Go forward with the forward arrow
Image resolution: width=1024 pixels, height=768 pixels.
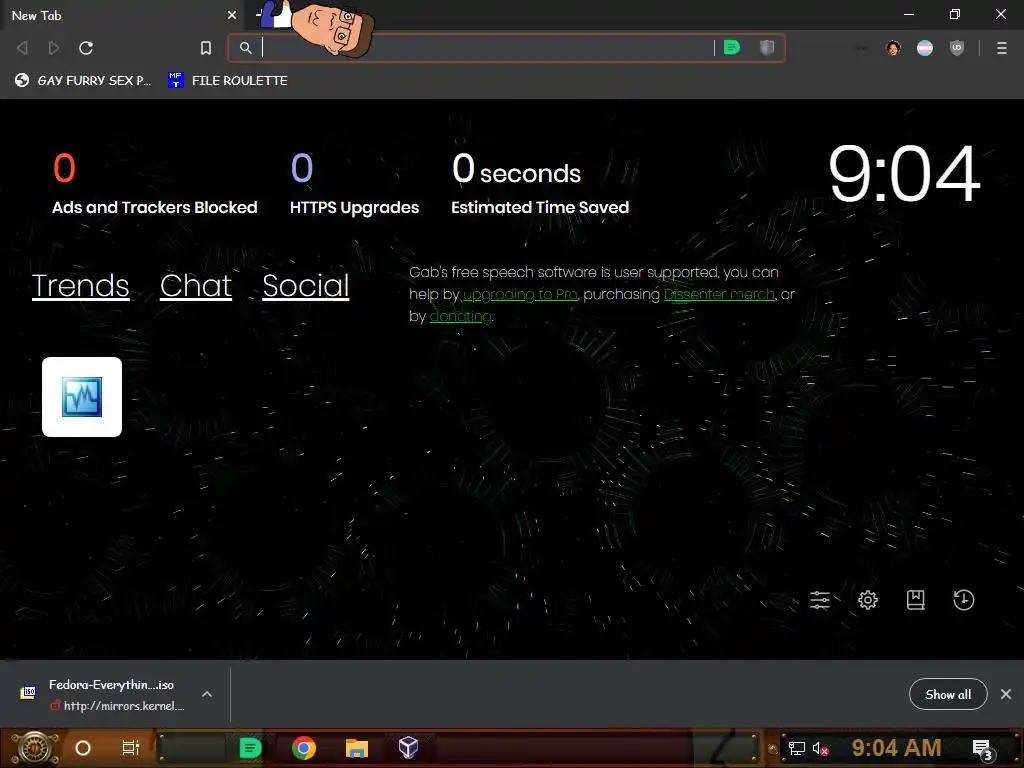pyautogui.click(x=54, y=48)
